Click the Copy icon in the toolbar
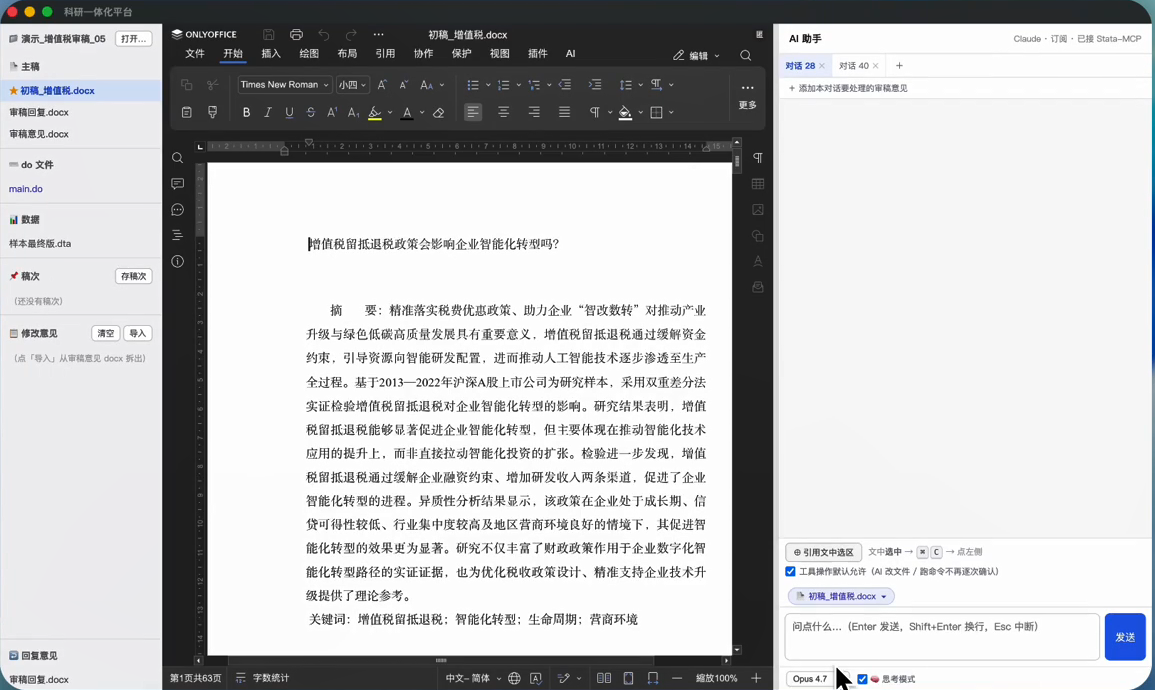The width and height of the screenshot is (1155, 690). (186, 85)
